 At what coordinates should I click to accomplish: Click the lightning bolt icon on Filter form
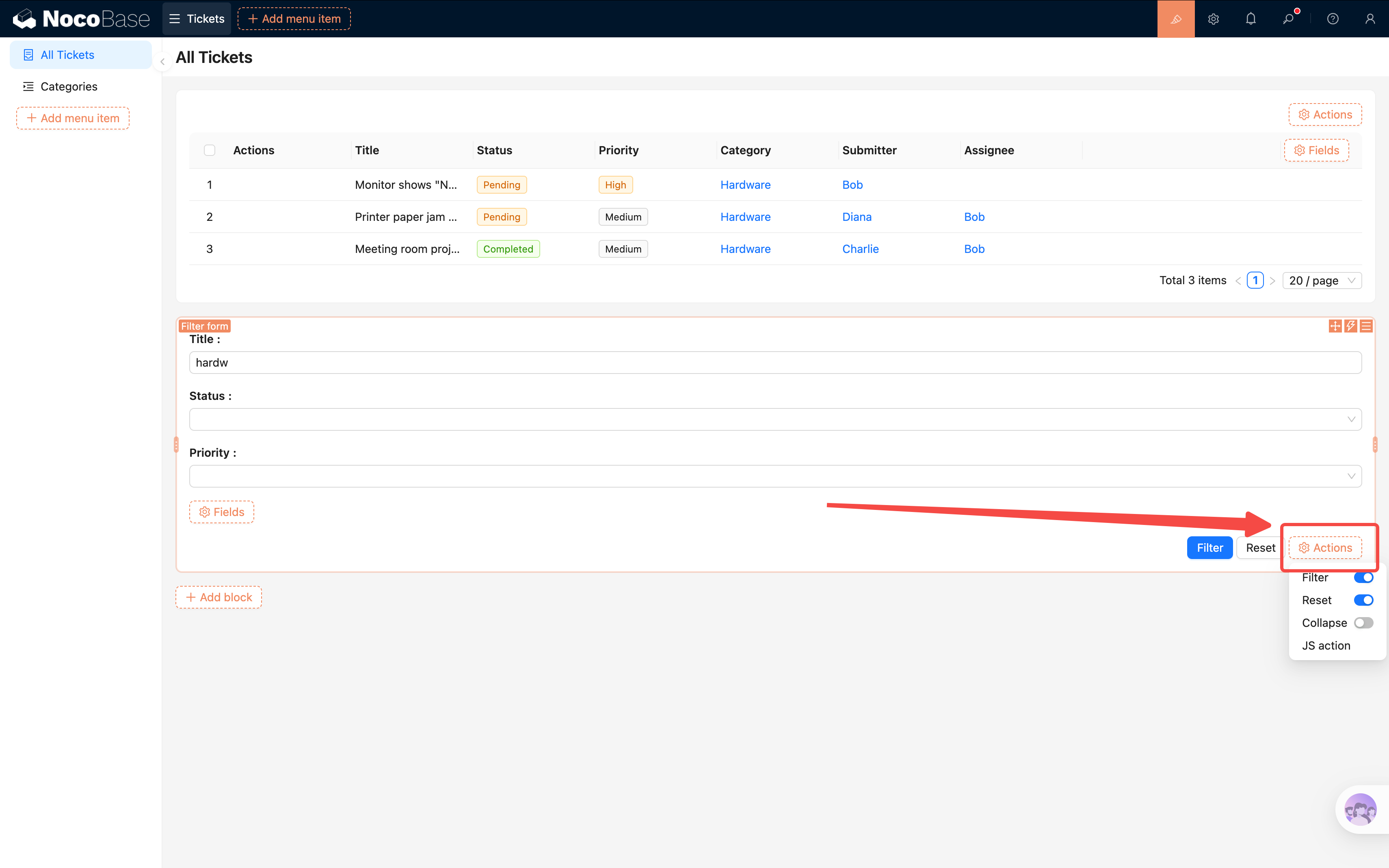[x=1350, y=326]
